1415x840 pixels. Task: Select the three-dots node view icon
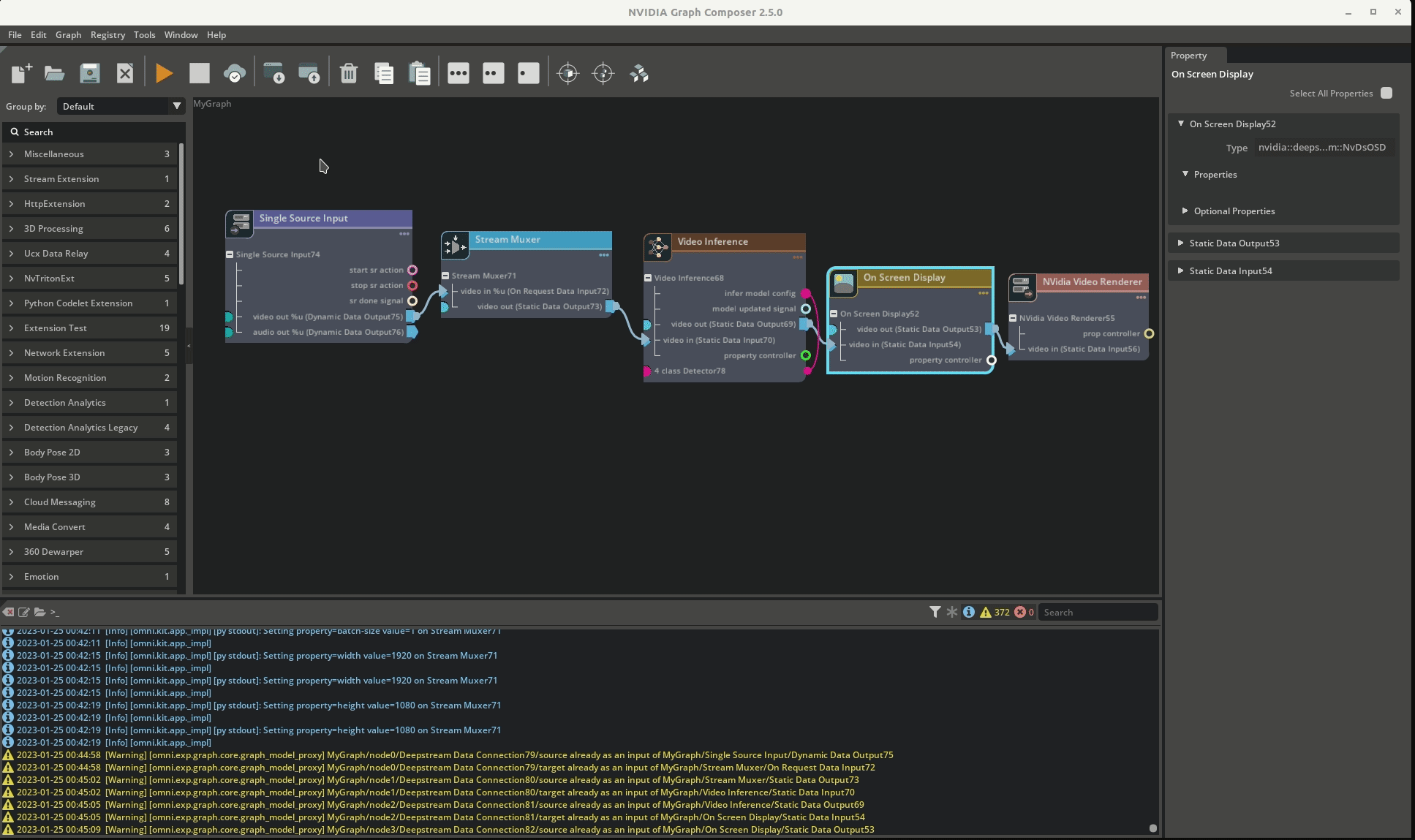[x=459, y=73]
